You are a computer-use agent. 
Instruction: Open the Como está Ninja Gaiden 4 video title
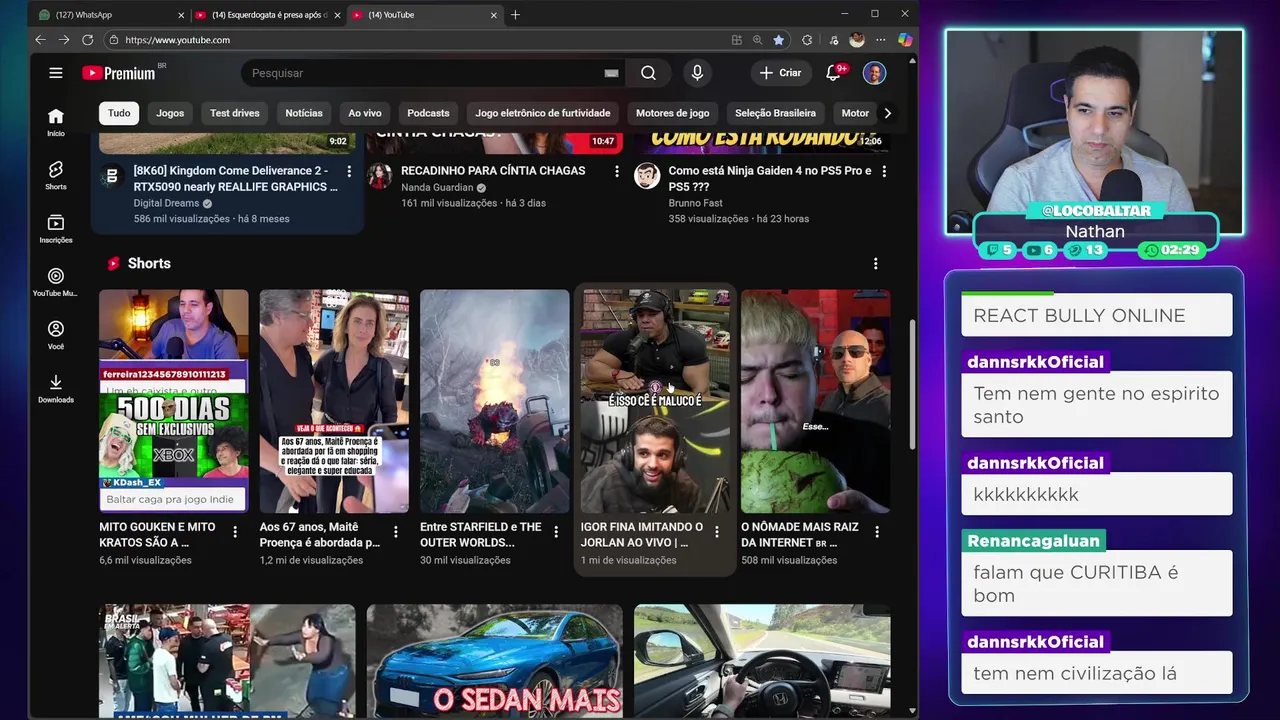point(770,179)
